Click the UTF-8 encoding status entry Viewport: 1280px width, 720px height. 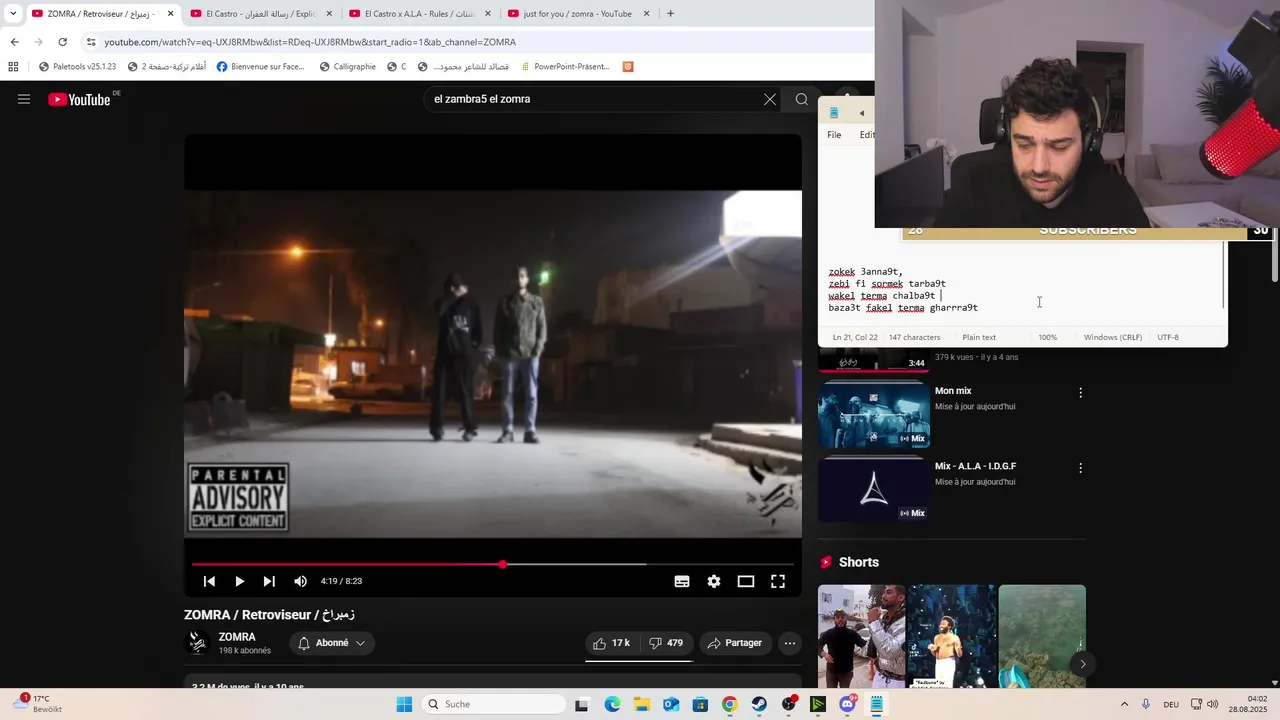pos(1168,337)
